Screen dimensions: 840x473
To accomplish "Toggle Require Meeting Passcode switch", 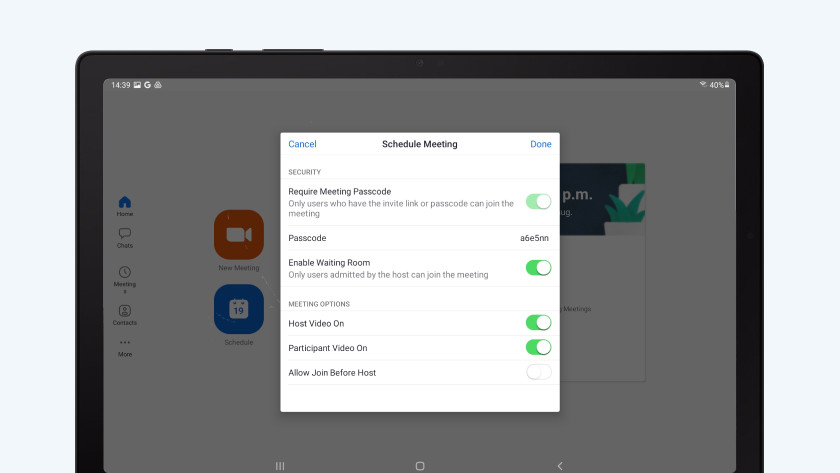I will click(538, 201).
